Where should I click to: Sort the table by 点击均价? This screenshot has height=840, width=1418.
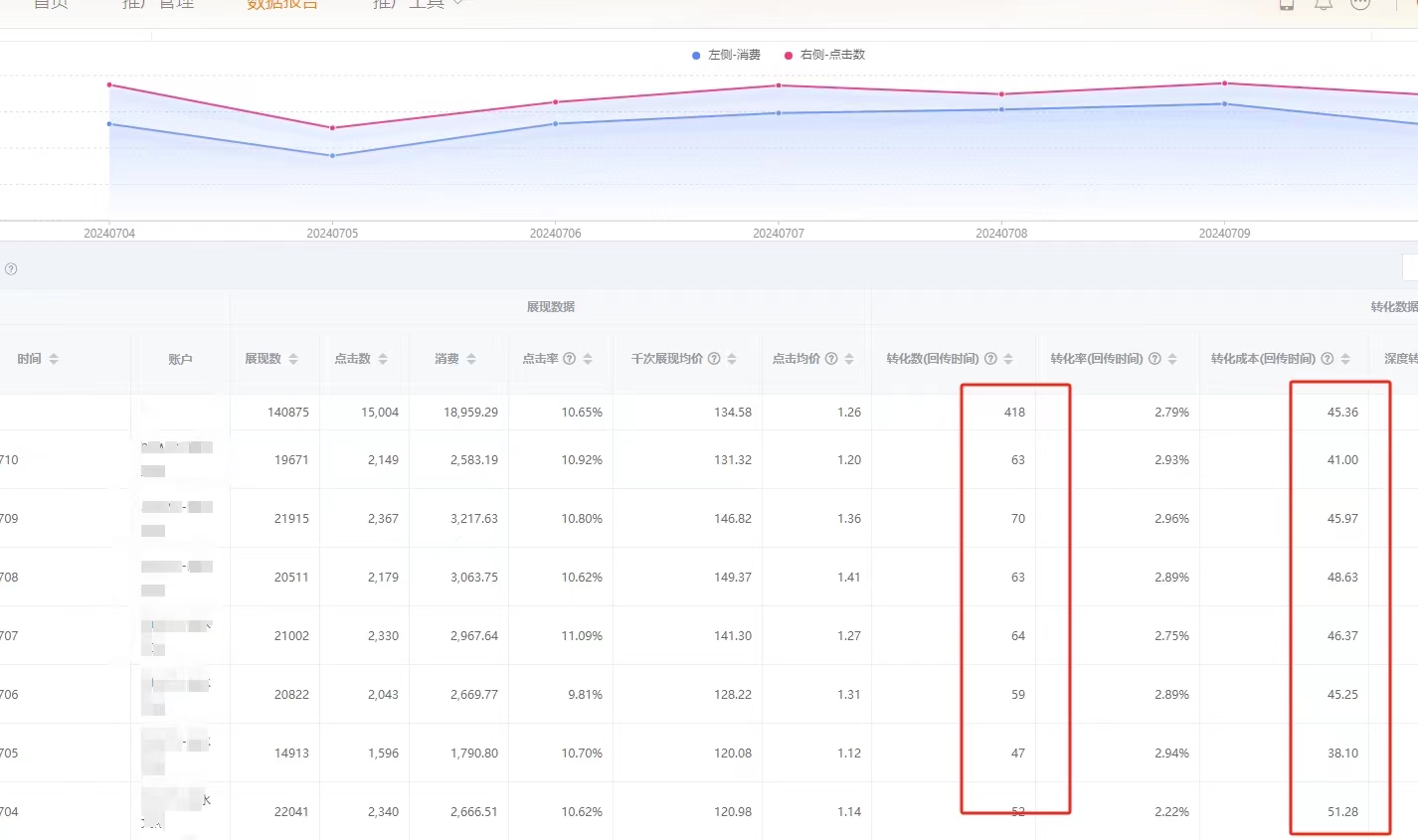(849, 359)
